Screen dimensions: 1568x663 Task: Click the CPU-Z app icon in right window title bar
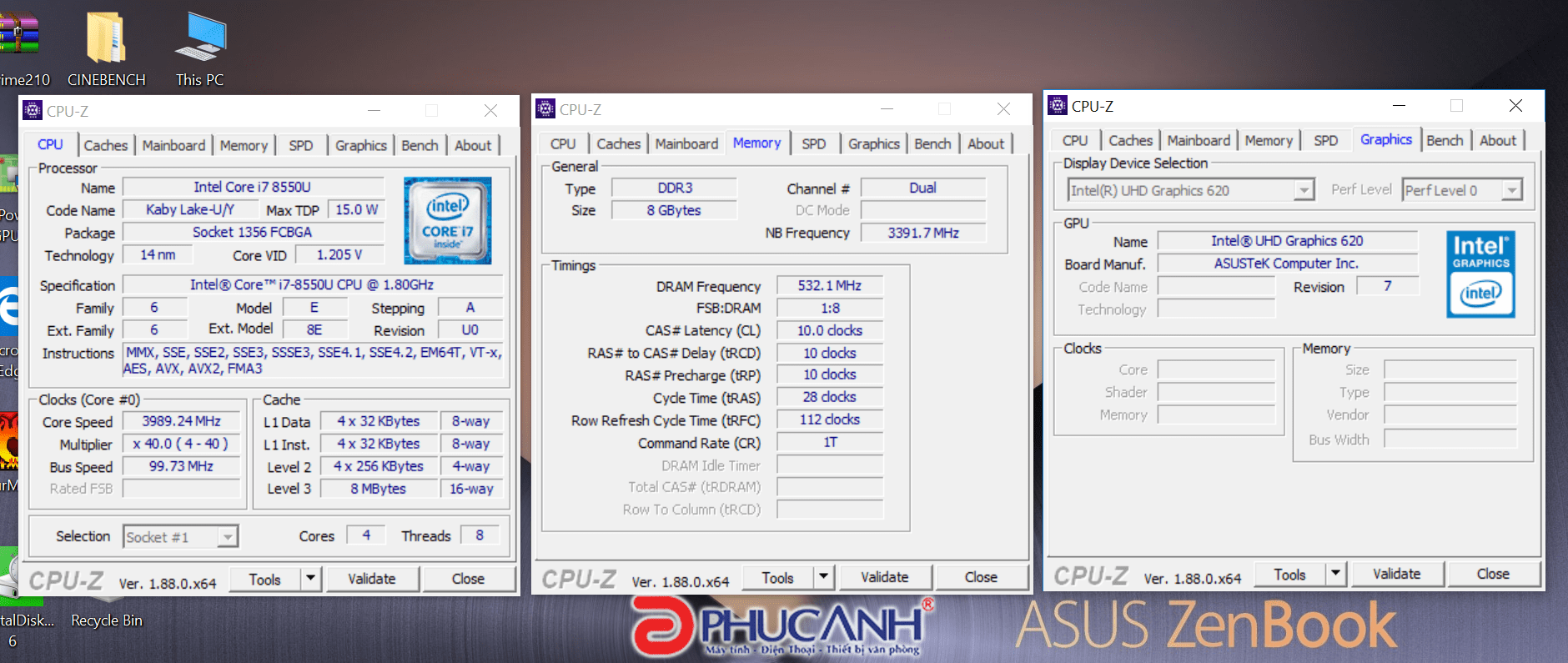point(1058,105)
